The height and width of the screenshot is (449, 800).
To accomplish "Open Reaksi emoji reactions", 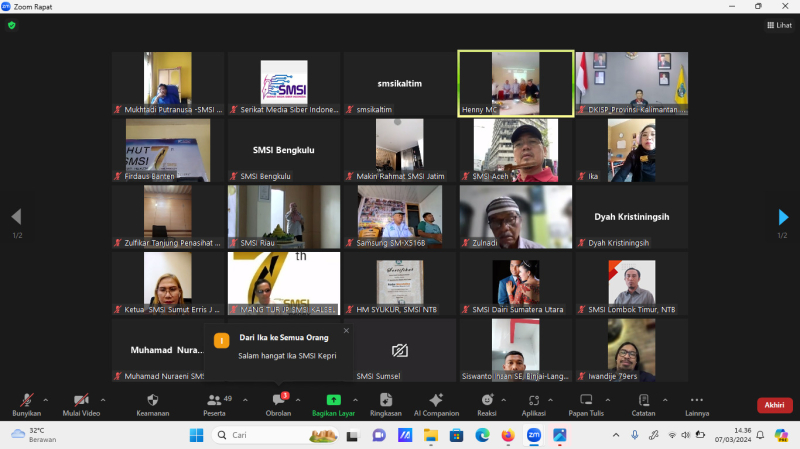I will coord(487,403).
